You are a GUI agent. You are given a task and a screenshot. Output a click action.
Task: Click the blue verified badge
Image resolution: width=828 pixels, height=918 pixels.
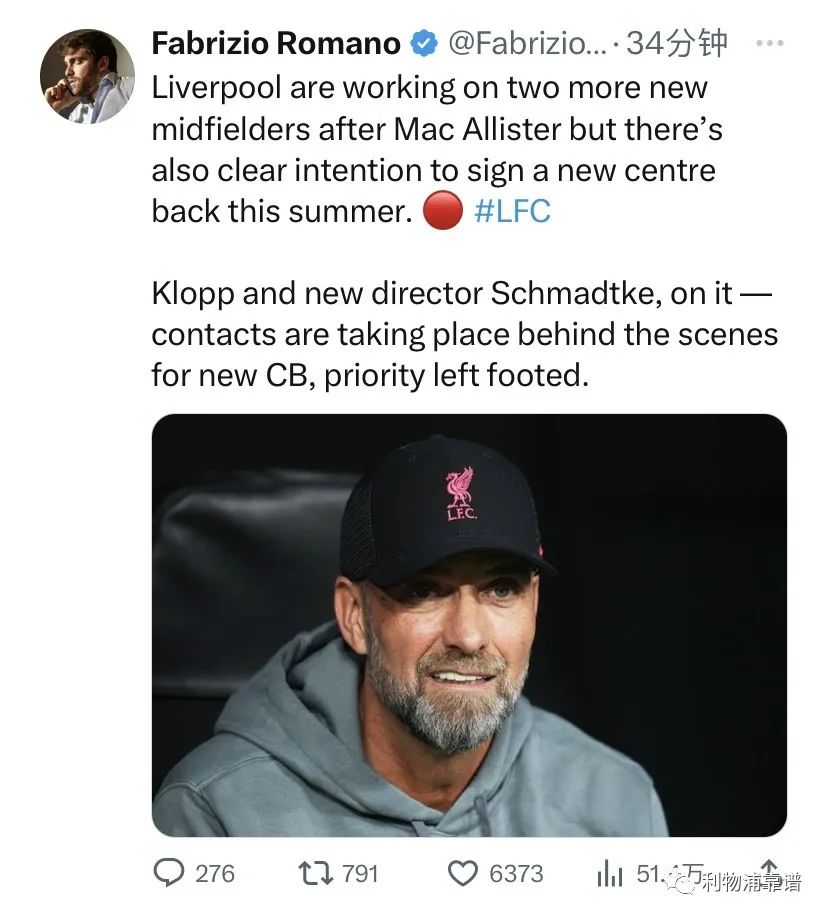pyautogui.click(x=423, y=44)
